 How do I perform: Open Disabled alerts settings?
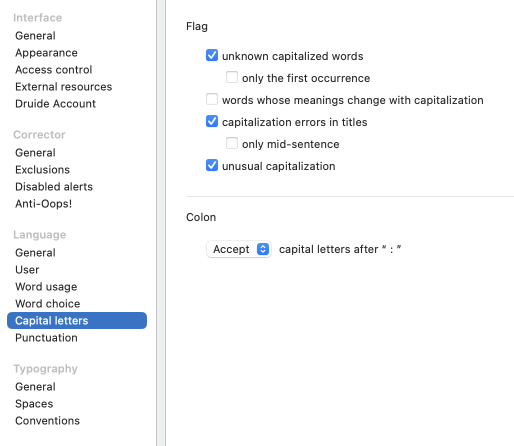pos(54,187)
